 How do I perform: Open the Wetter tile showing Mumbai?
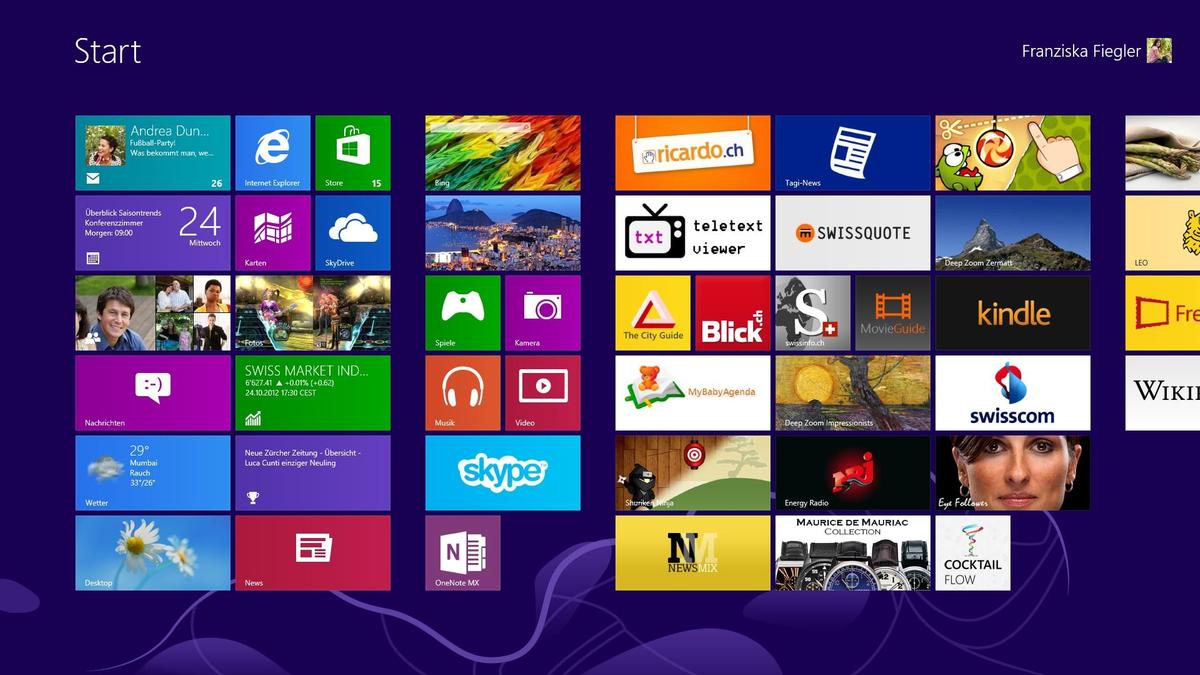[x=153, y=473]
